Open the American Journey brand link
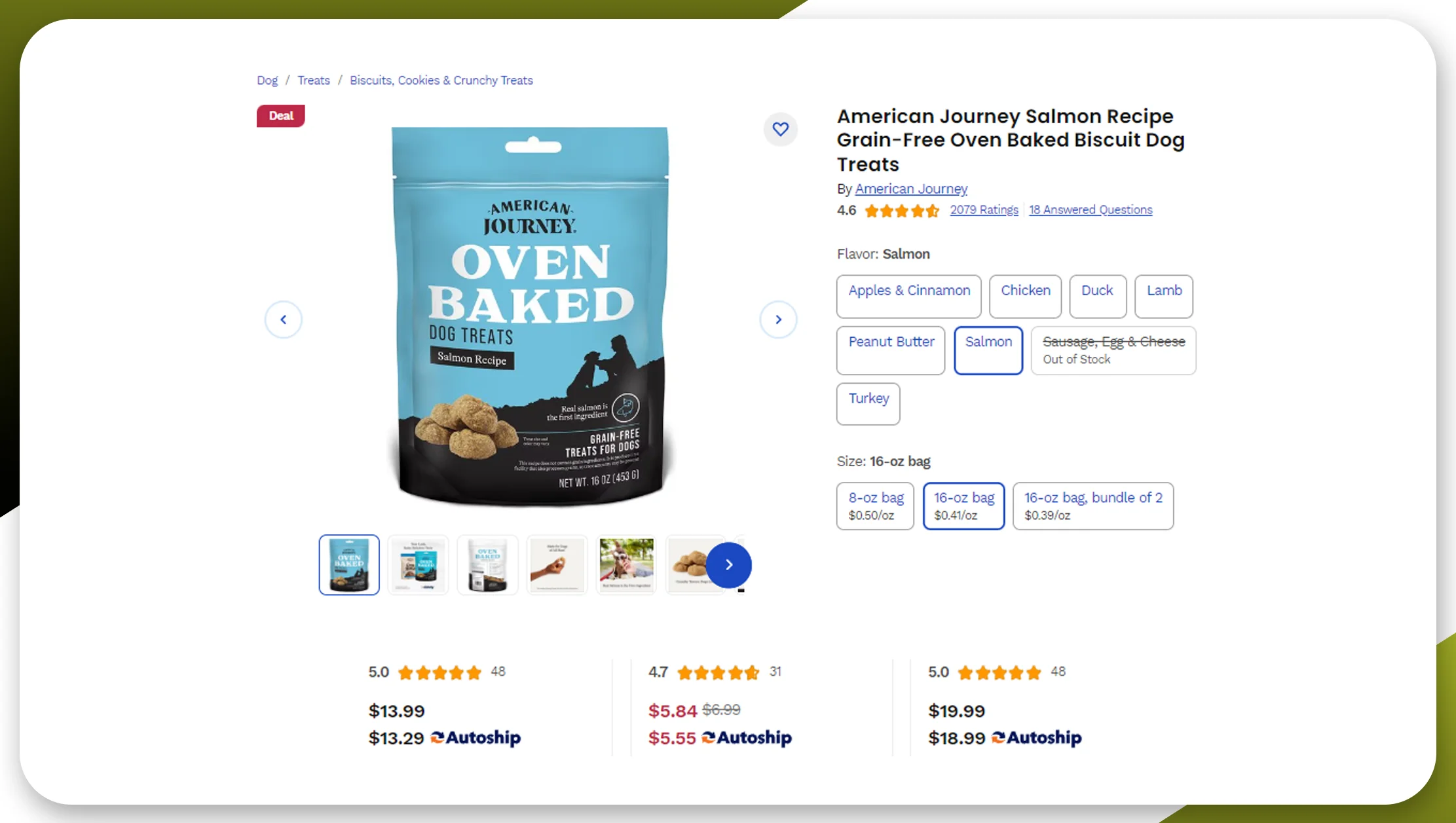The image size is (1456, 823). [911, 189]
